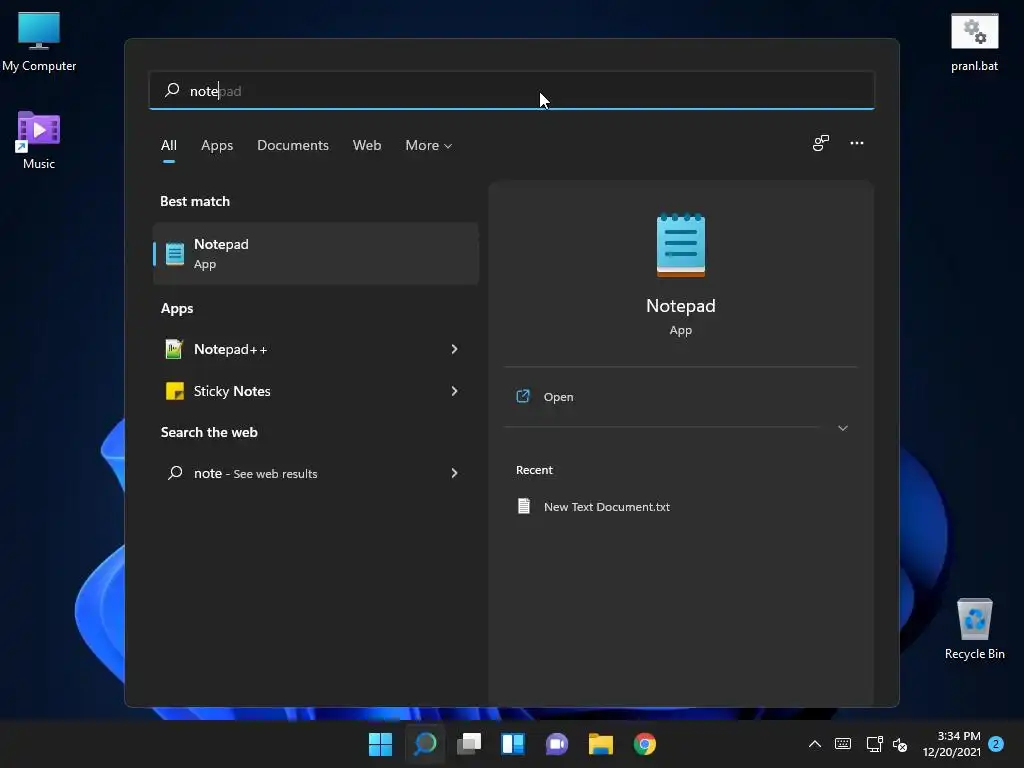Expand the More filter dropdown
Image resolution: width=1024 pixels, height=768 pixels.
(x=428, y=145)
